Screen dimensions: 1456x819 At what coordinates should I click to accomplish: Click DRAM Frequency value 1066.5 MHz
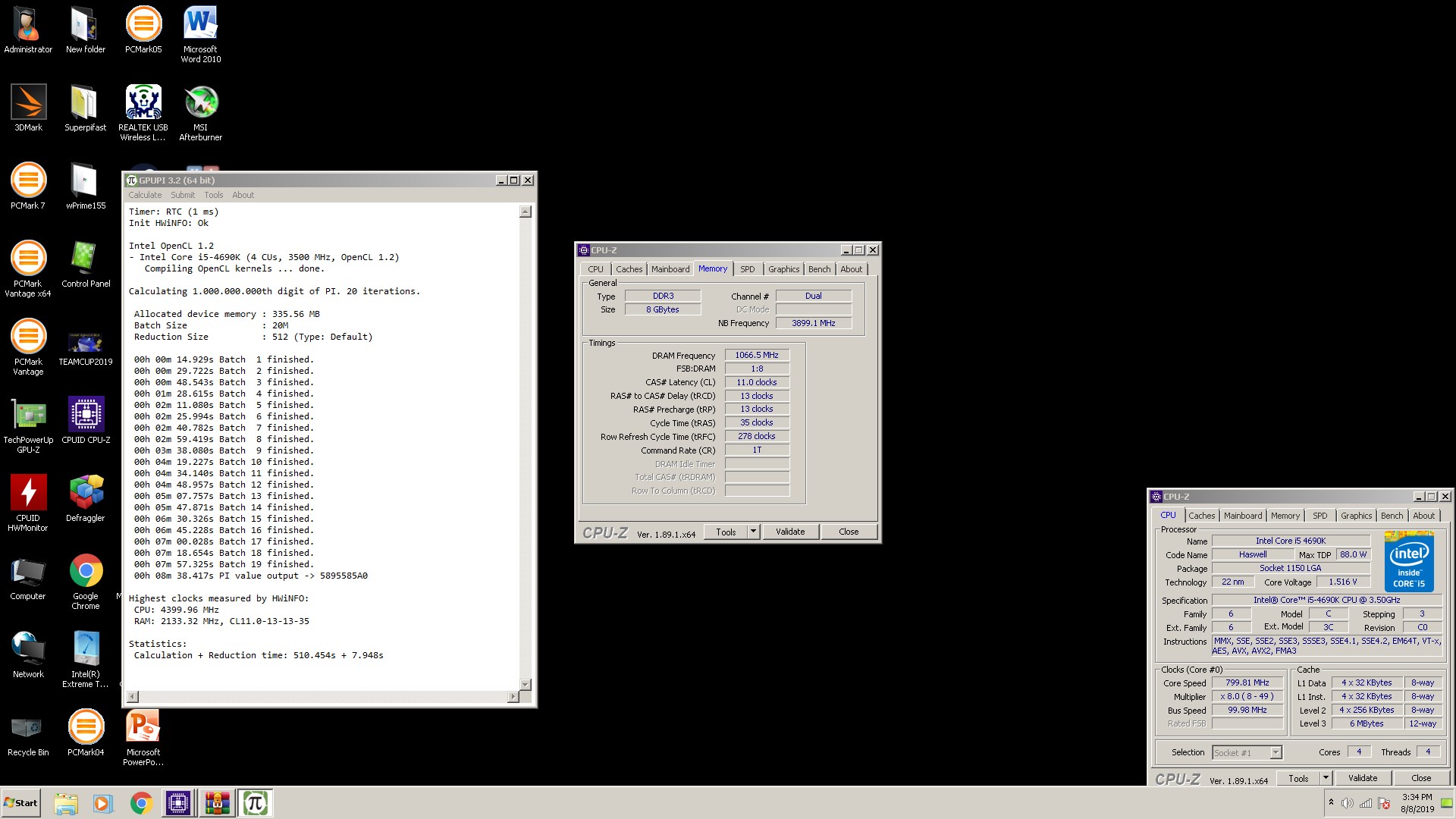click(757, 355)
